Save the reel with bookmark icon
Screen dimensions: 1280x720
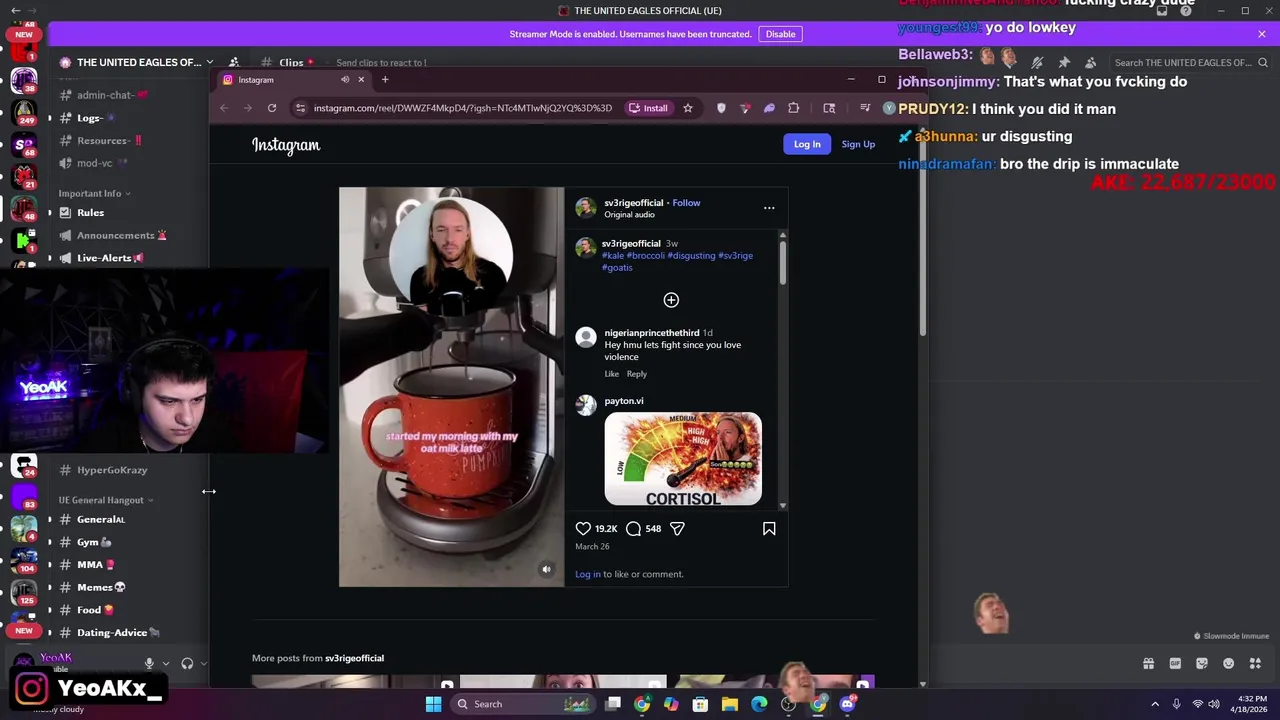pyautogui.click(x=769, y=528)
